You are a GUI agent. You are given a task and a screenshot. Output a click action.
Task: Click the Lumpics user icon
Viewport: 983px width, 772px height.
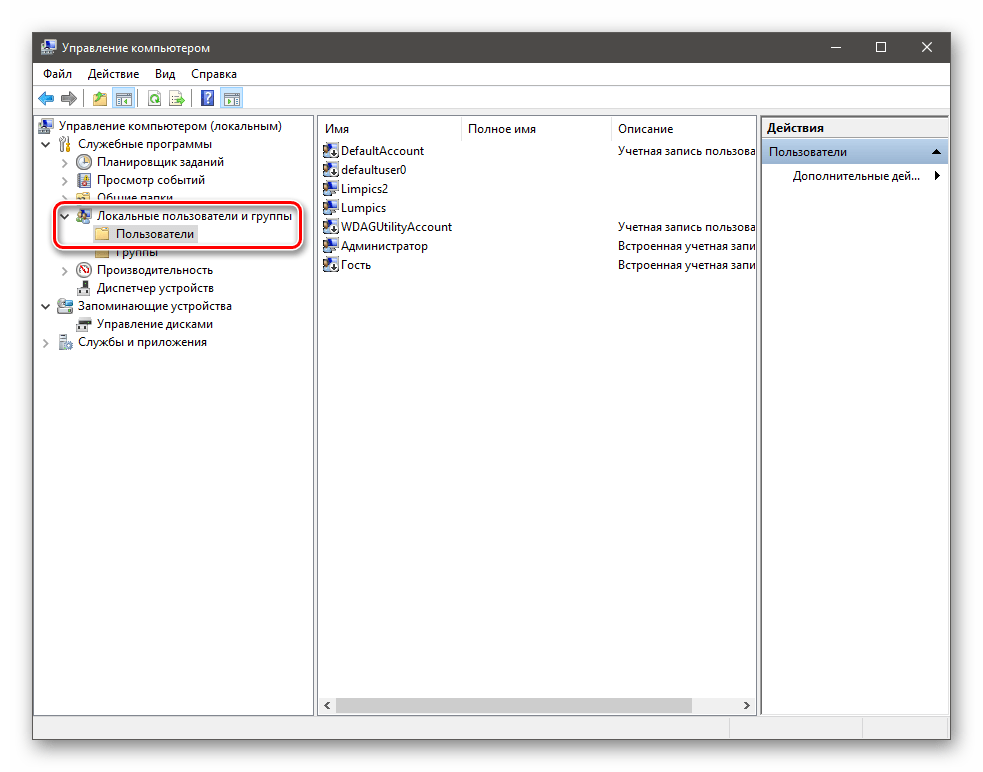pyautogui.click(x=330, y=208)
